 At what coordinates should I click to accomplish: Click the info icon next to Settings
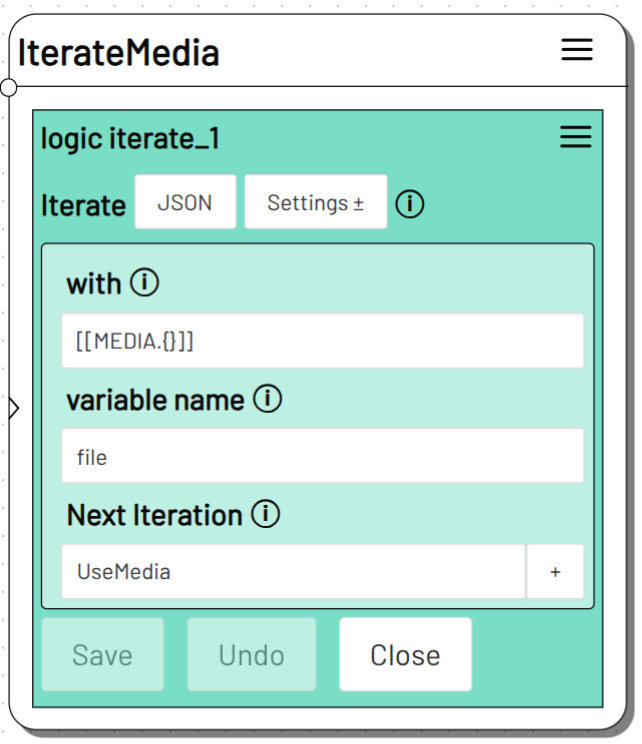[410, 204]
